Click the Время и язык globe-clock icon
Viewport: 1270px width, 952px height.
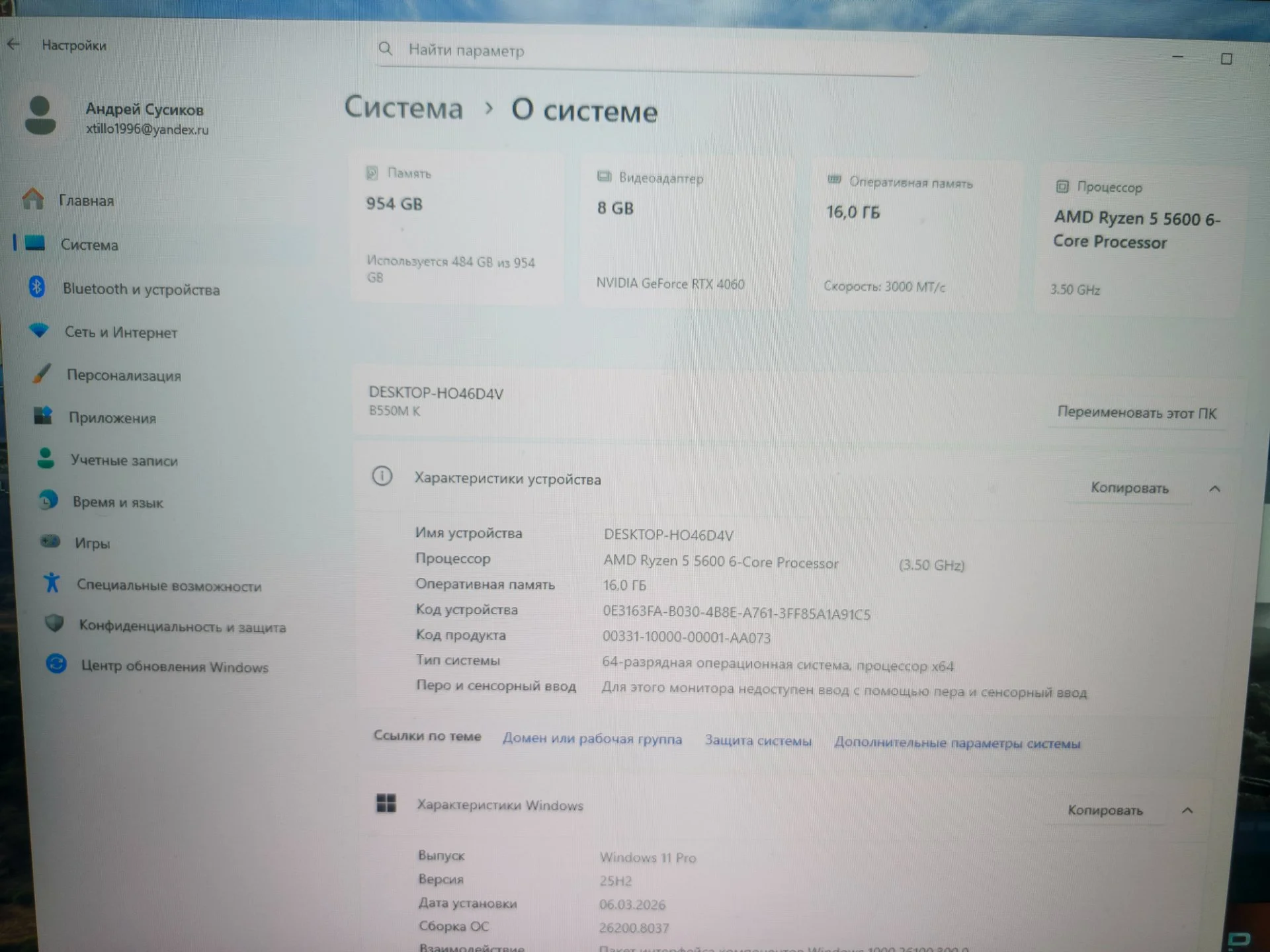(48, 500)
